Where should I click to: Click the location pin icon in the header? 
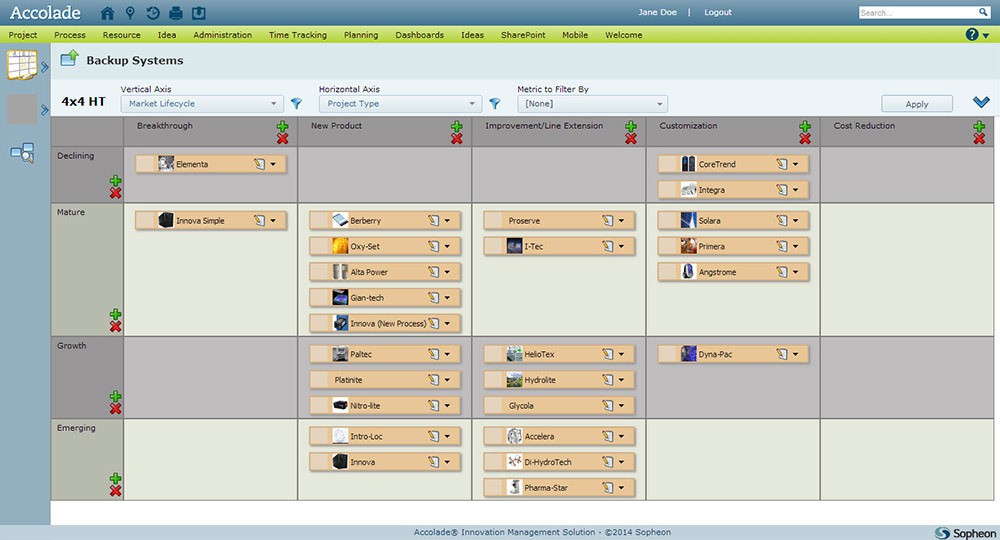tap(130, 13)
